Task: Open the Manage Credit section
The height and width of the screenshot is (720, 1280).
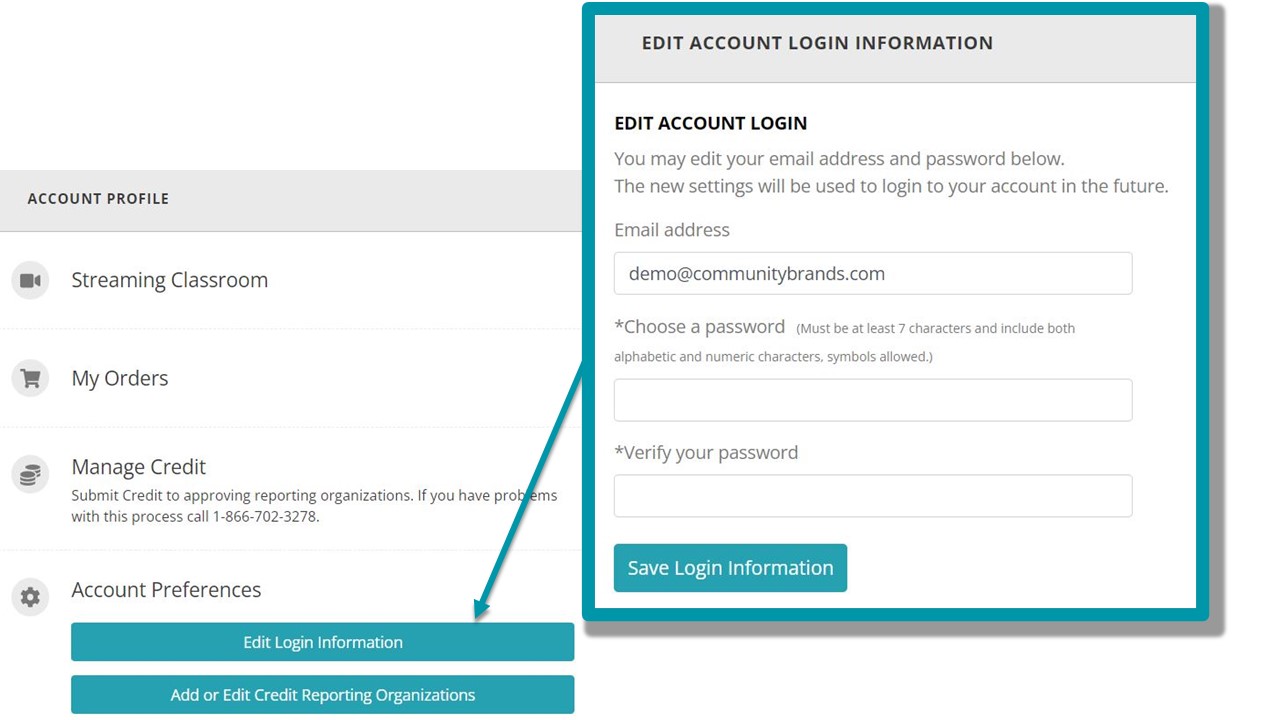Action: pyautogui.click(x=139, y=467)
